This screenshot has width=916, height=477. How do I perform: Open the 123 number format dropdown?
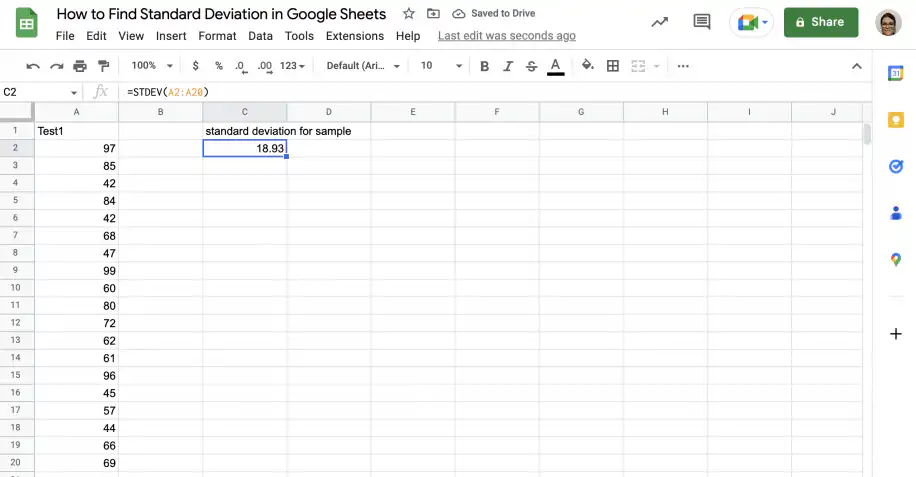coord(292,66)
